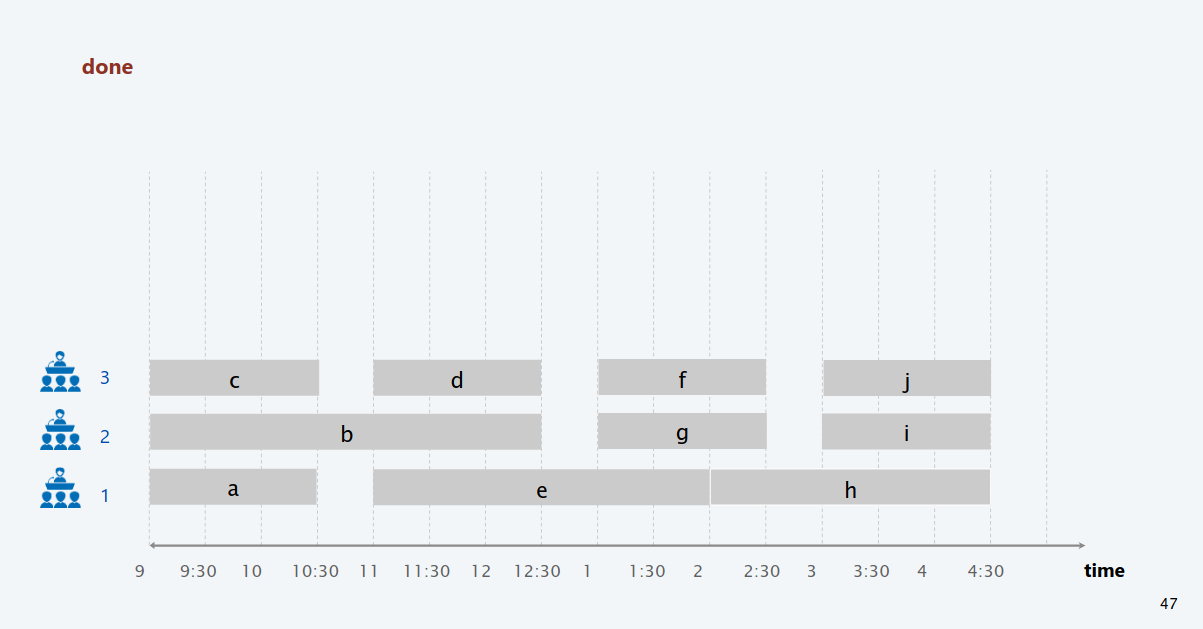Click the bold 'time' axis label
This screenshot has width=1203, height=629.
[x=1104, y=571]
